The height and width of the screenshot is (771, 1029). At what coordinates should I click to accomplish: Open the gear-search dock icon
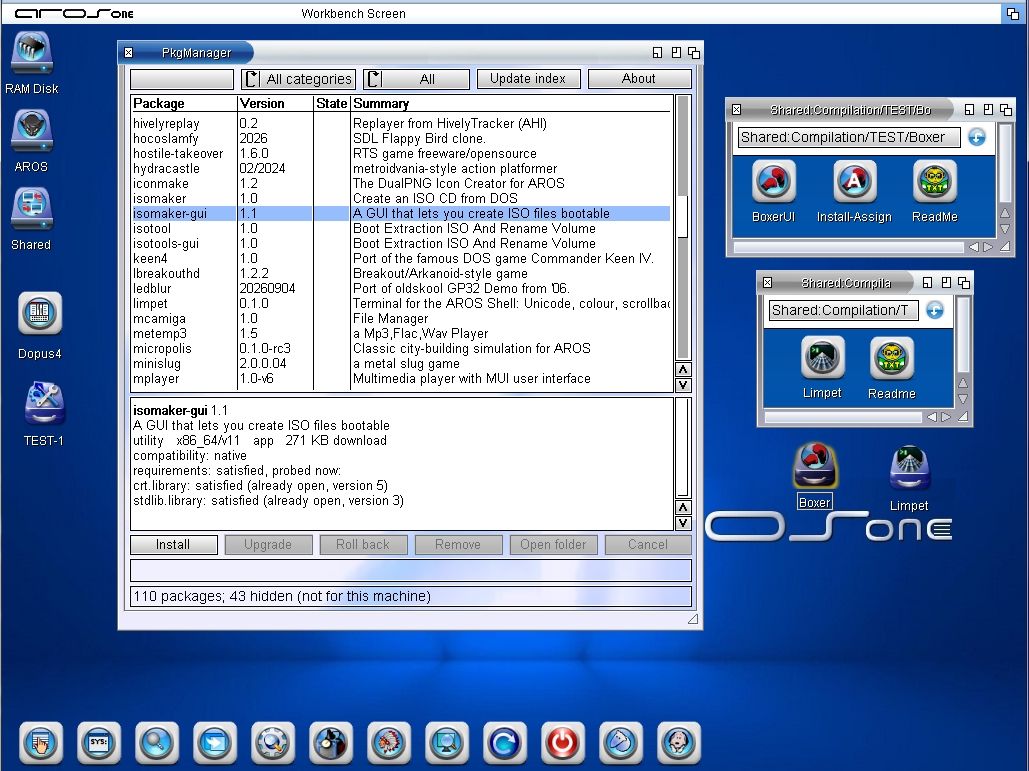272,743
